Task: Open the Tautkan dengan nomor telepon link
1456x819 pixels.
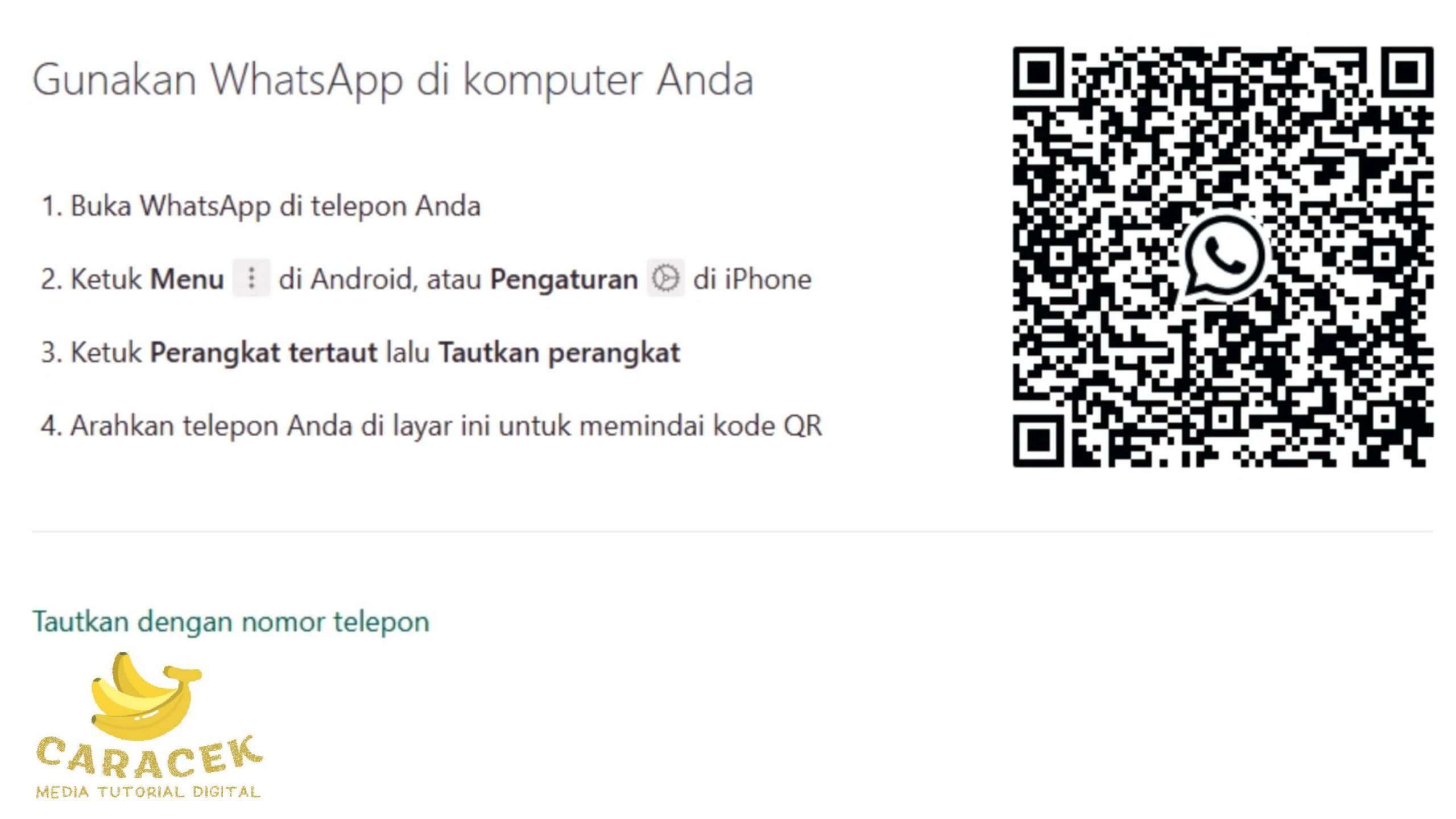Action: click(230, 621)
